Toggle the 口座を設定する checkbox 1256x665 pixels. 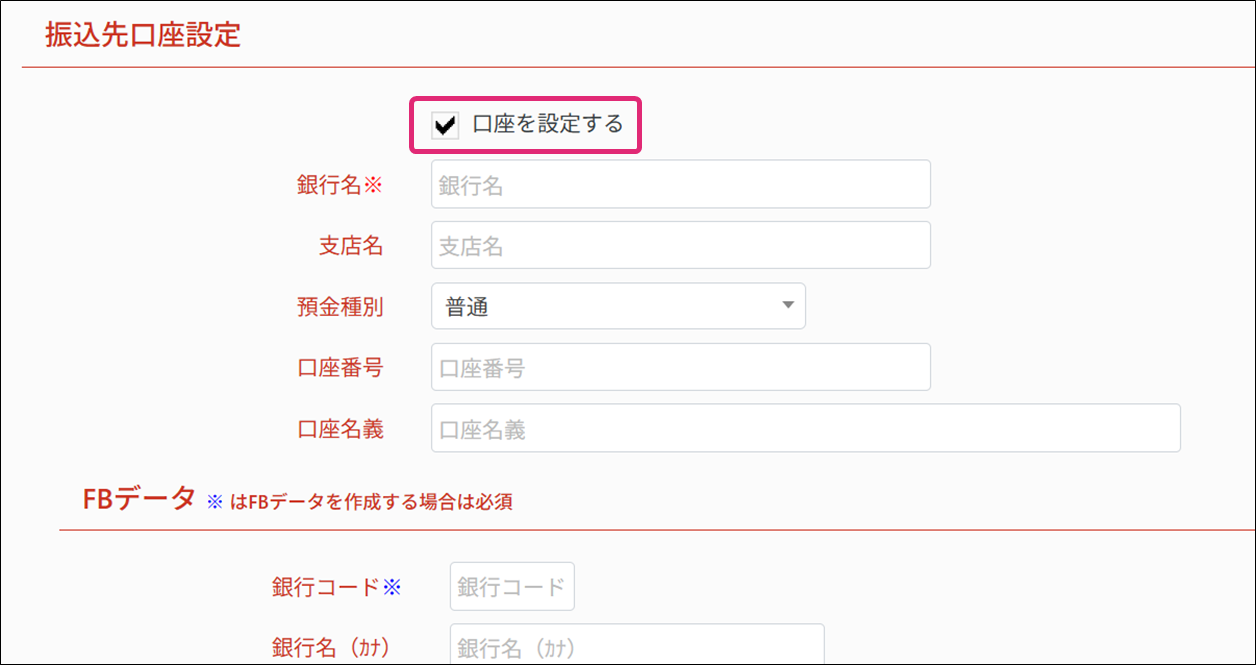tap(445, 125)
